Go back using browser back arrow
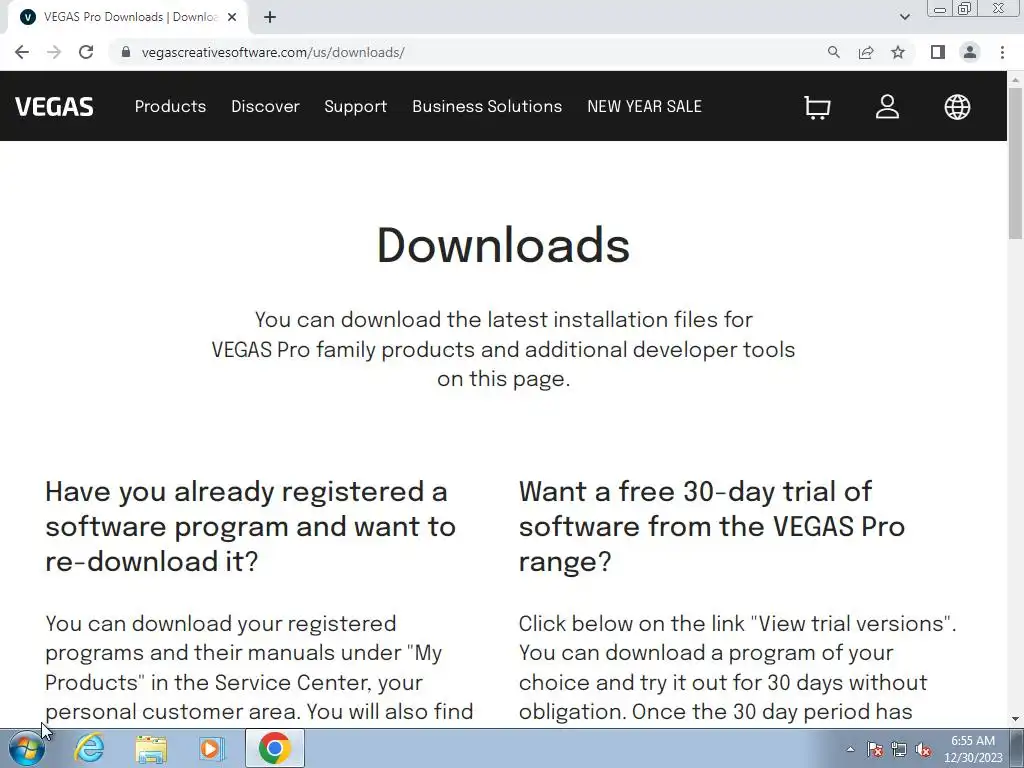Viewport: 1024px width, 768px height. (22, 52)
